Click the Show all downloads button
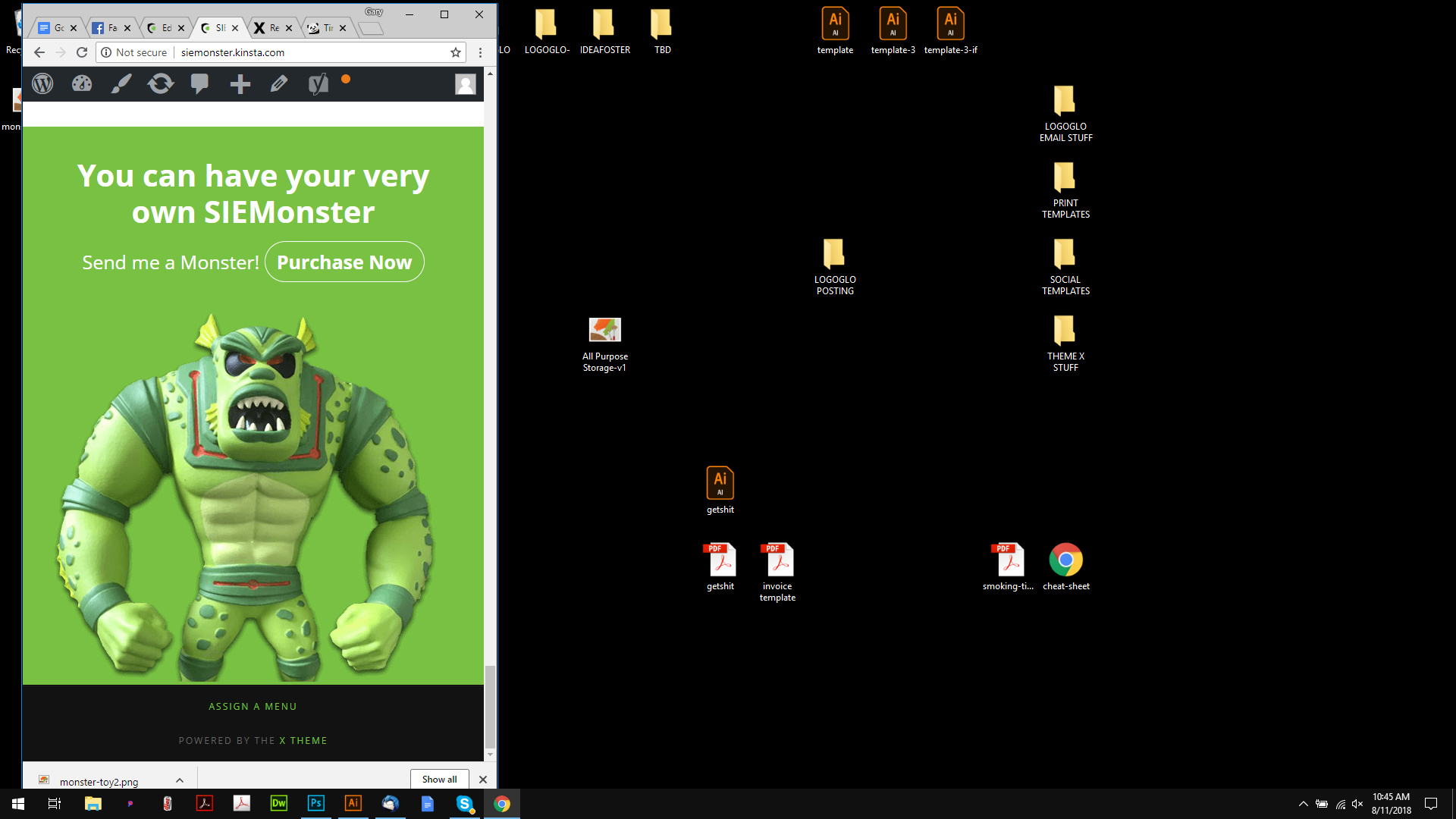The width and height of the screenshot is (1456, 819). coord(439,780)
